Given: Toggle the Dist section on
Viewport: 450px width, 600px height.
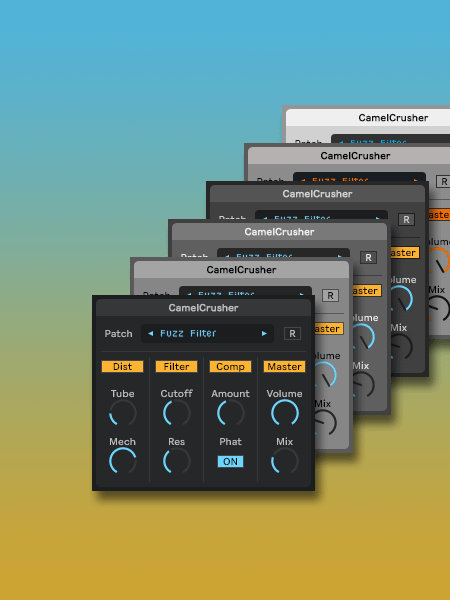Looking at the screenshot, I should click(122, 367).
